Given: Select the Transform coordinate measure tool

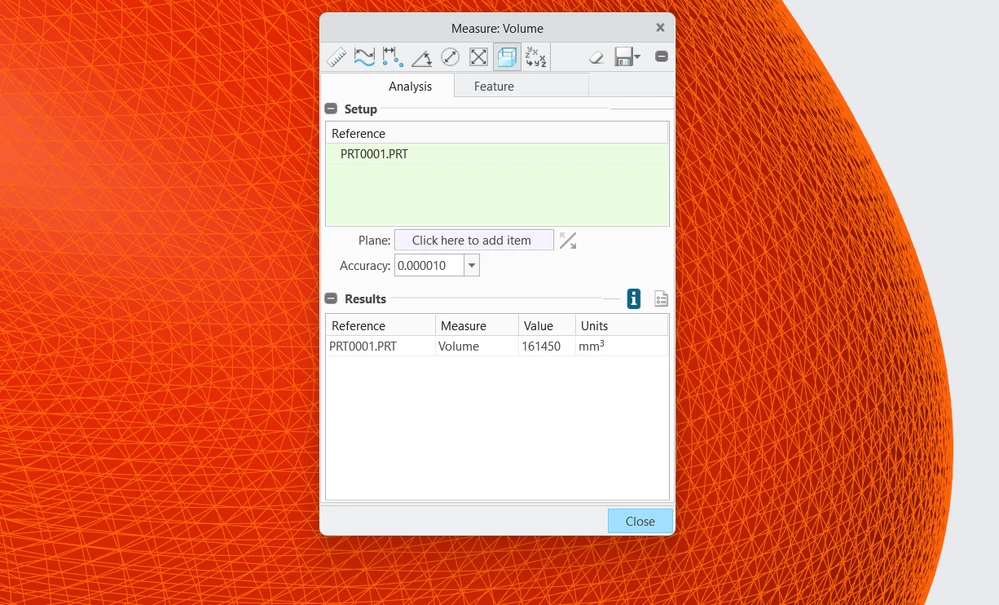Looking at the screenshot, I should [536, 57].
